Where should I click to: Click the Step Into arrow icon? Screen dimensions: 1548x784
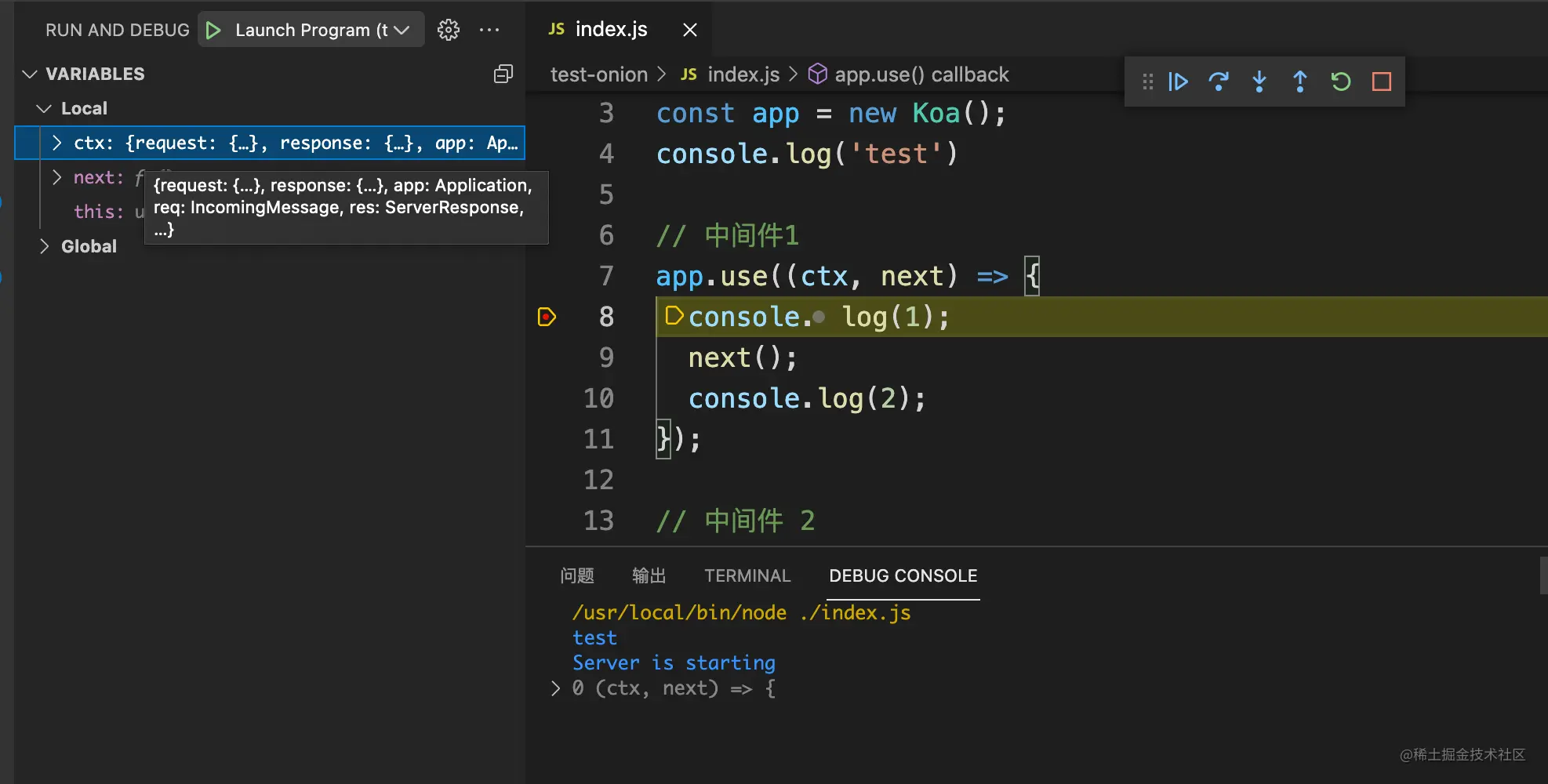[1259, 82]
